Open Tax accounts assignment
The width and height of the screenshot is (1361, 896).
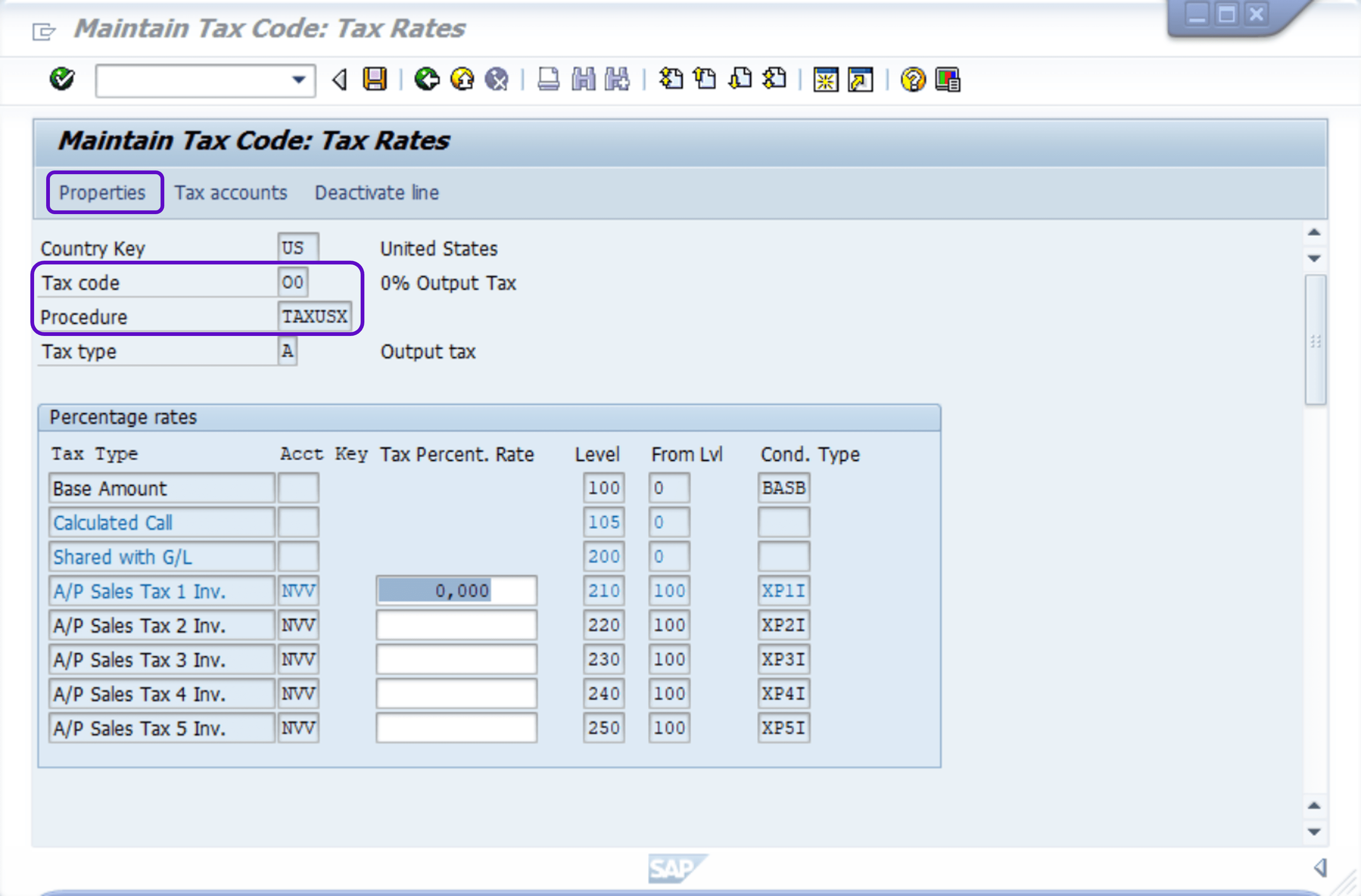pyautogui.click(x=231, y=193)
